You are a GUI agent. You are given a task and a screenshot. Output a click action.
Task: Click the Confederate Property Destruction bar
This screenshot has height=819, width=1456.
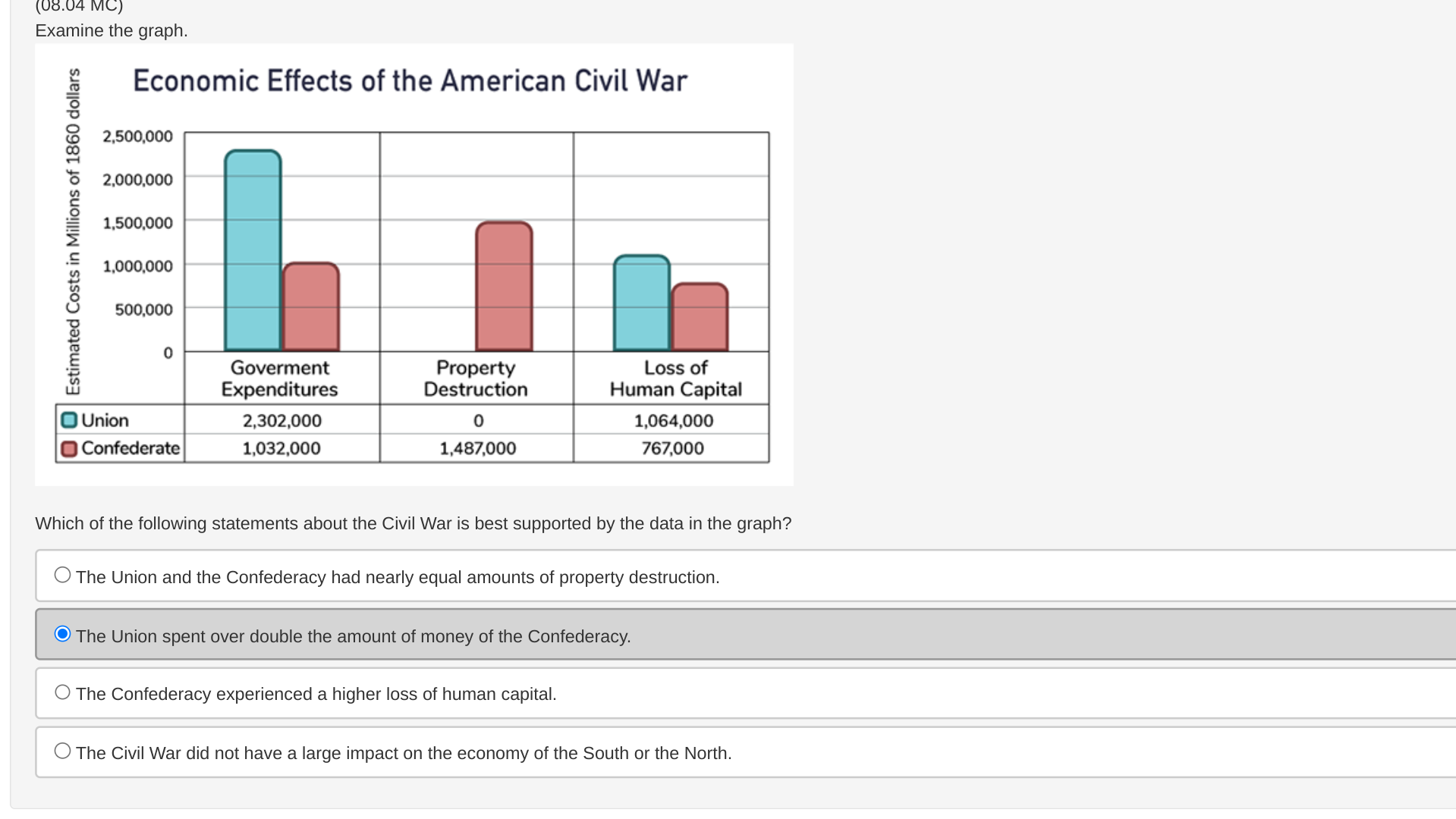pyautogui.click(x=504, y=287)
